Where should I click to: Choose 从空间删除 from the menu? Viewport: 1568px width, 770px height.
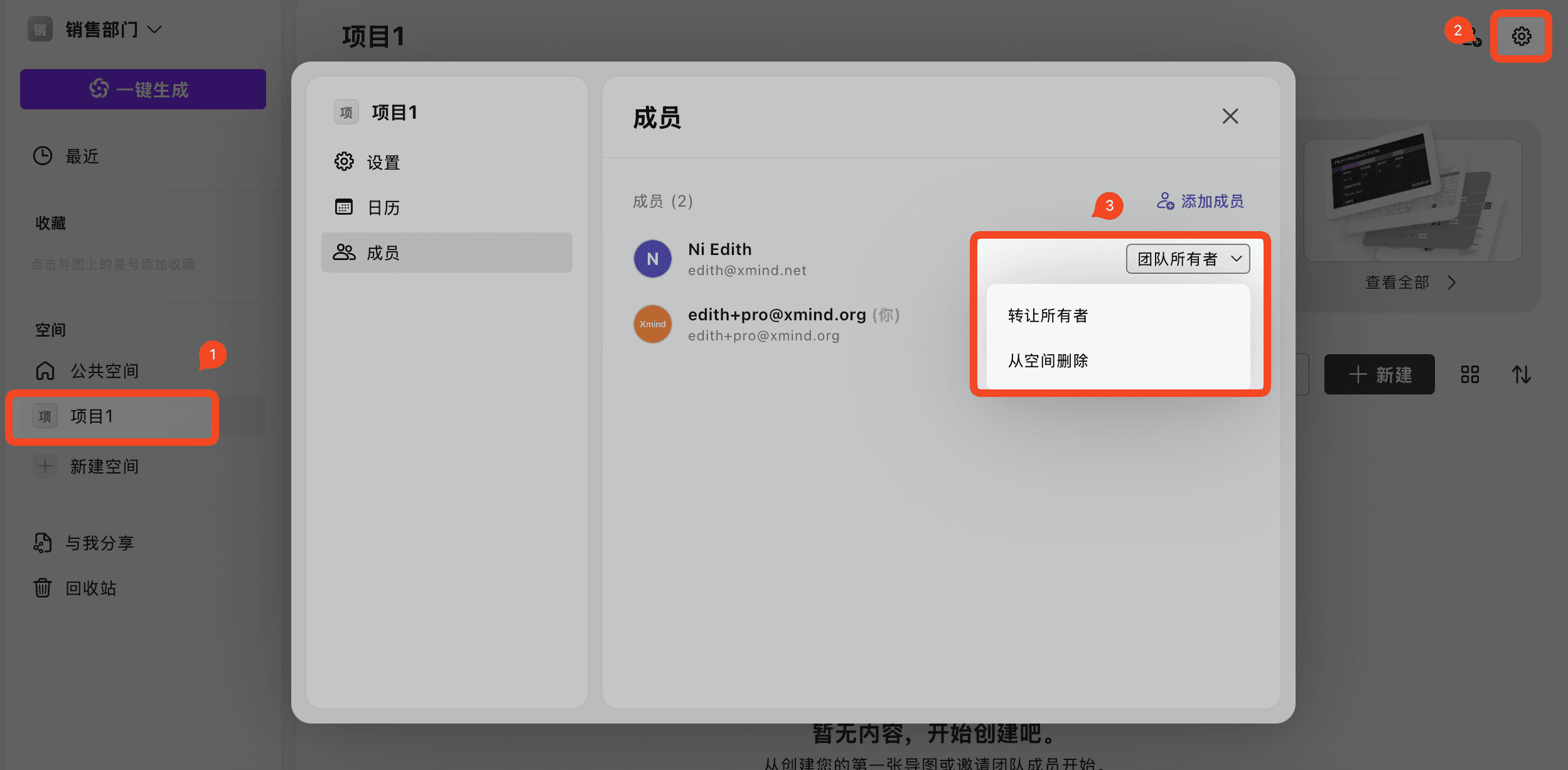[x=1048, y=361]
